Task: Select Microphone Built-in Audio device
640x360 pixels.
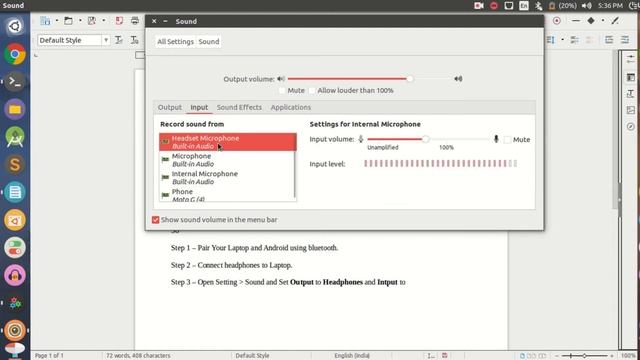Action: coord(227,160)
